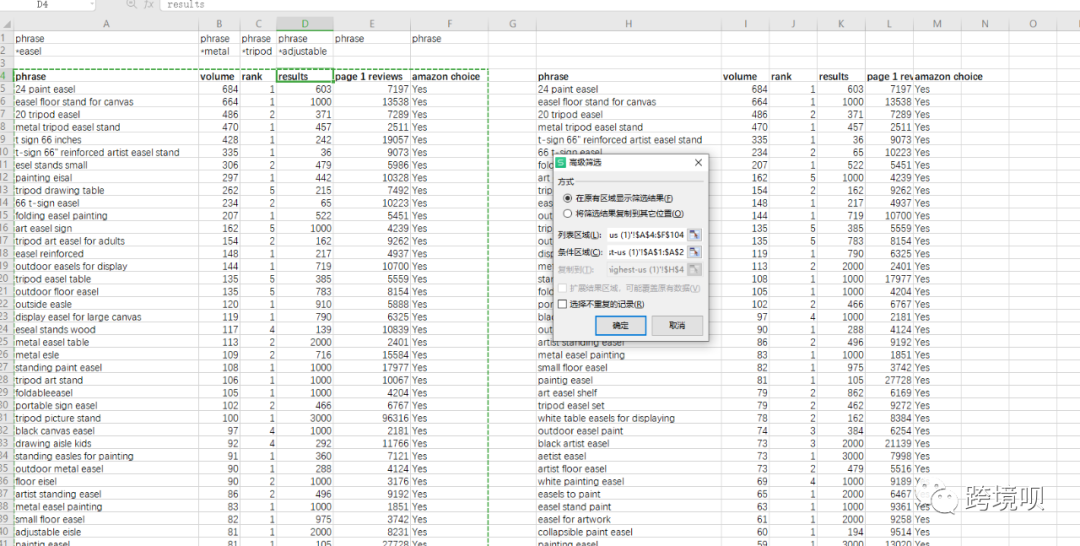The image size is (1080, 546).
Task: Click range picker icon for 条件区域
Action: coord(695,252)
